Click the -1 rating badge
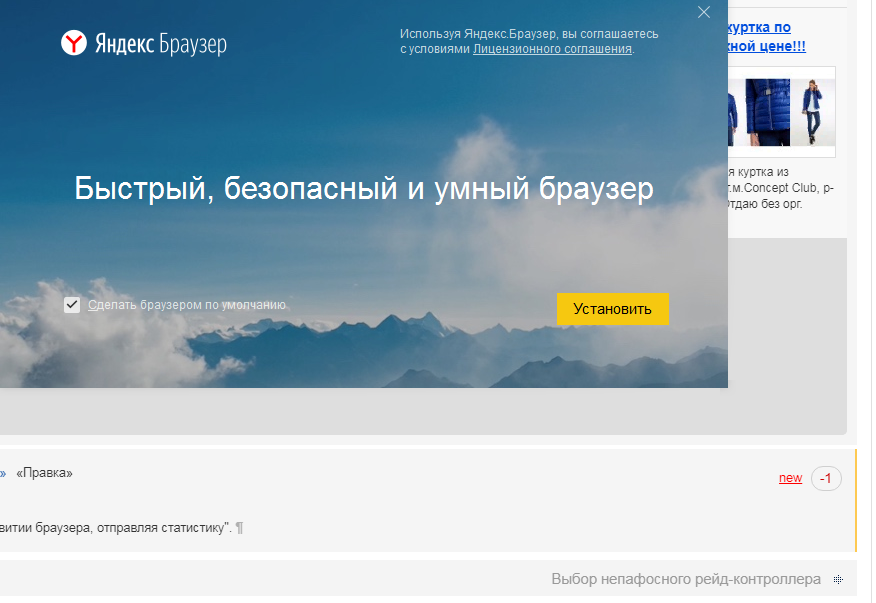The width and height of the screenshot is (876, 603). pyautogui.click(x=826, y=478)
